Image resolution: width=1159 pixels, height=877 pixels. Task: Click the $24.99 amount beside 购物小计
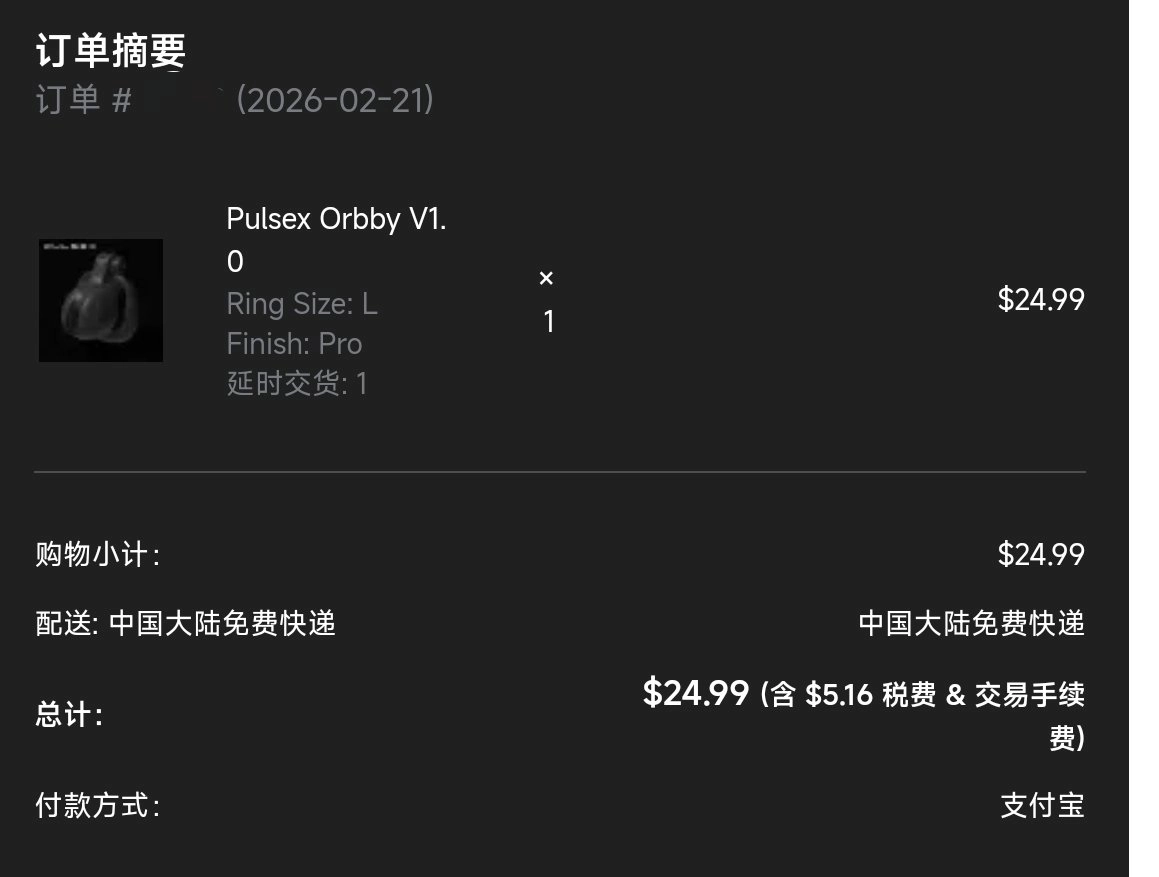(x=1040, y=555)
